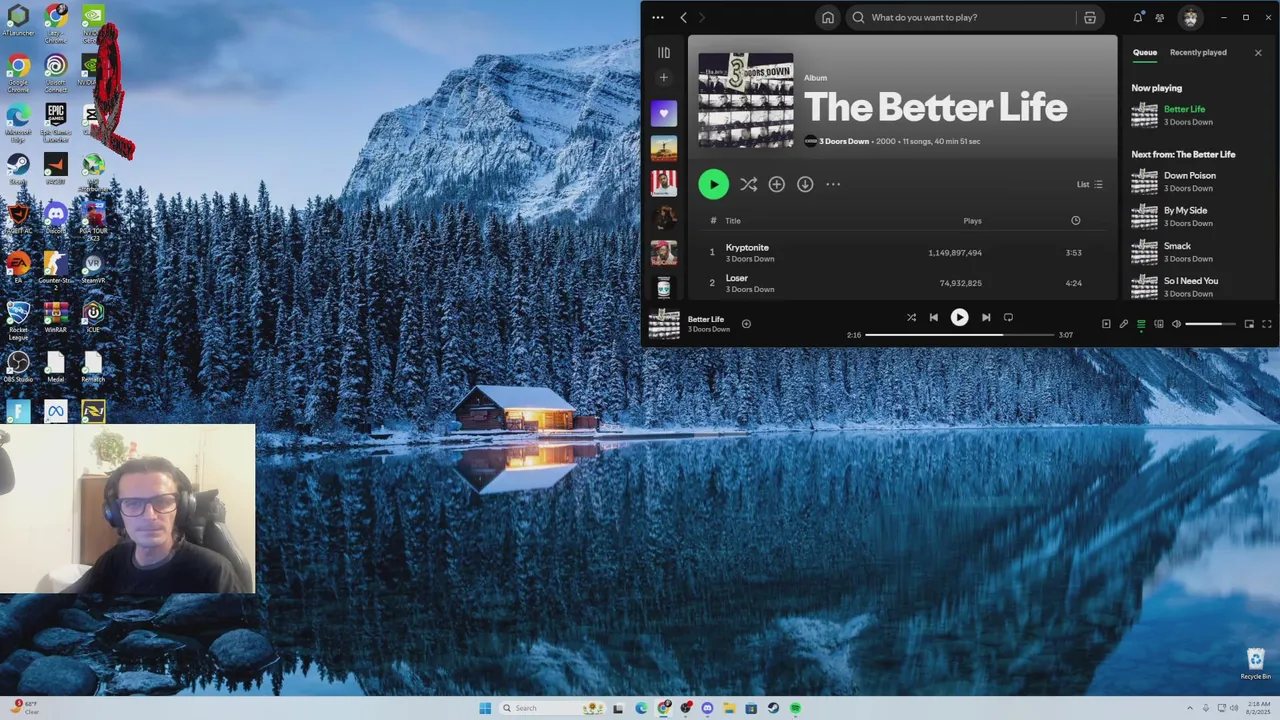Select the Loser track title

737,278
